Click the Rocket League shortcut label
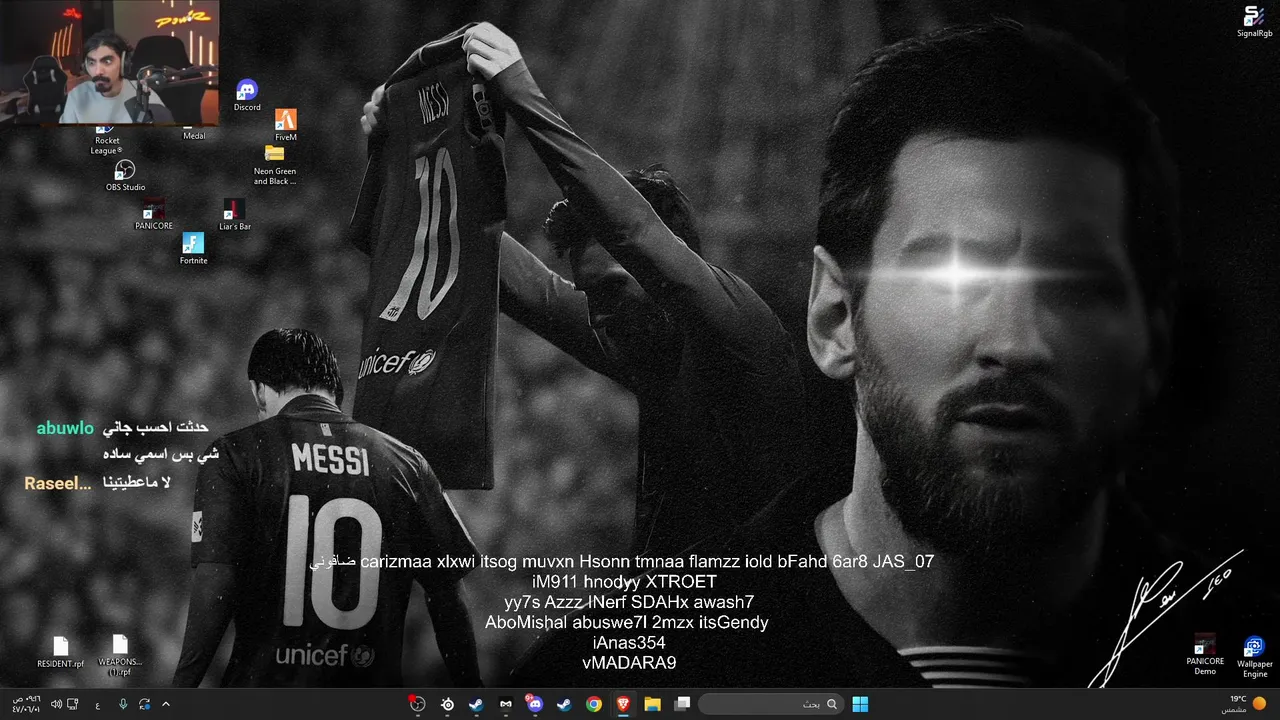The image size is (1280, 720). pyautogui.click(x=107, y=145)
